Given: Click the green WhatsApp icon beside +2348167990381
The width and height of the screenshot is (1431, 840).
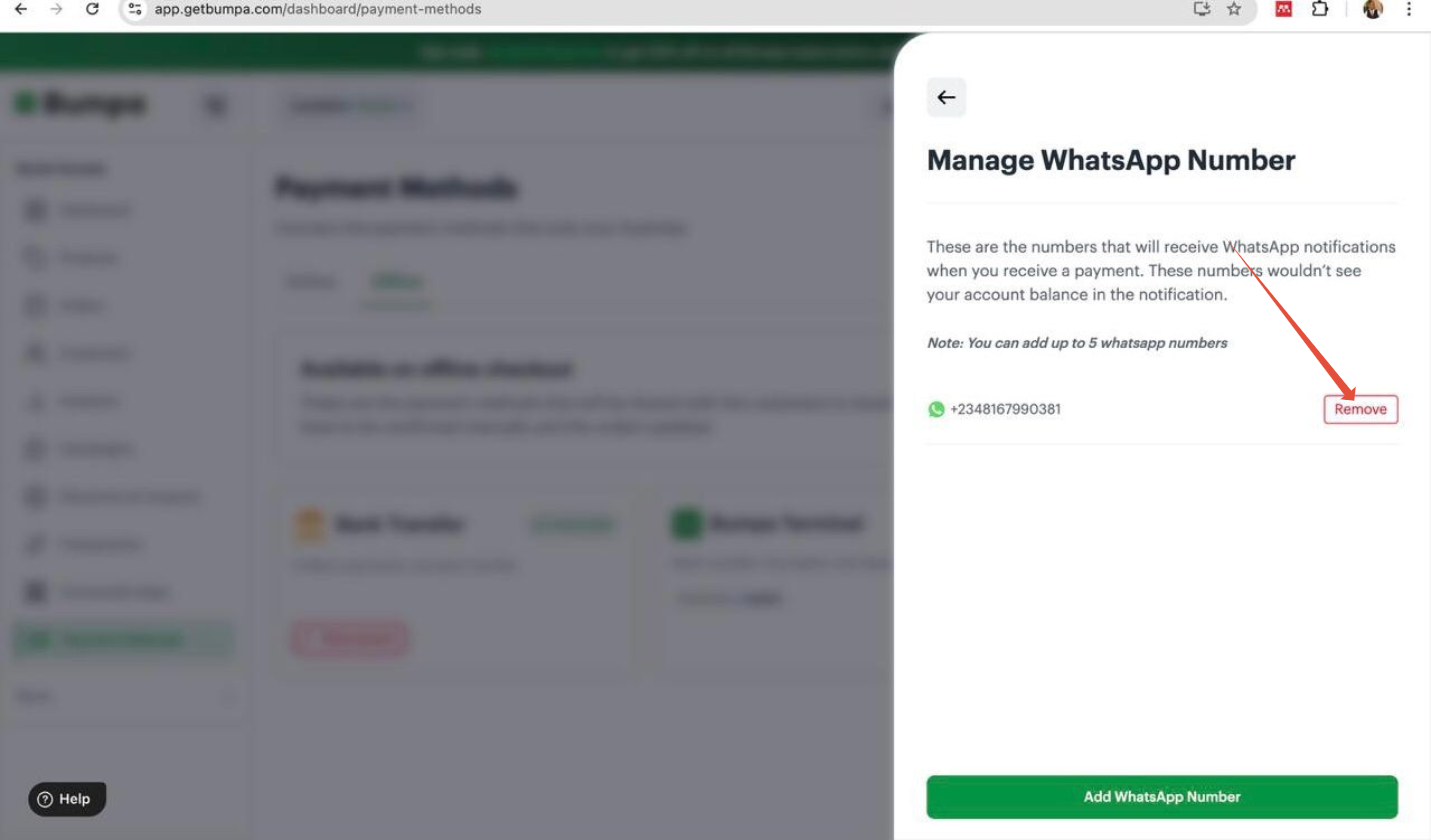Looking at the screenshot, I should (936, 409).
